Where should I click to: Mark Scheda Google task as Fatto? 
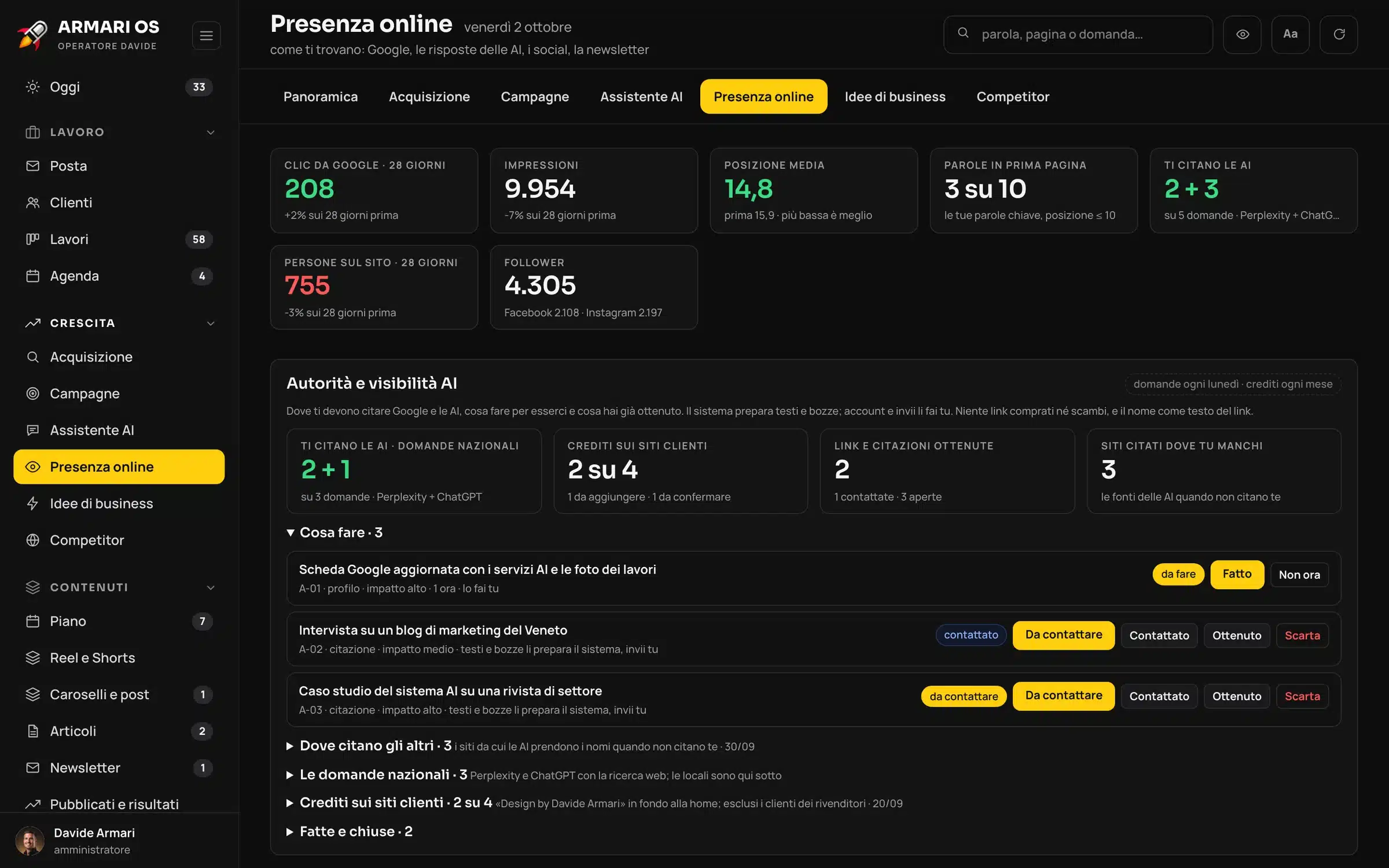click(x=1237, y=574)
